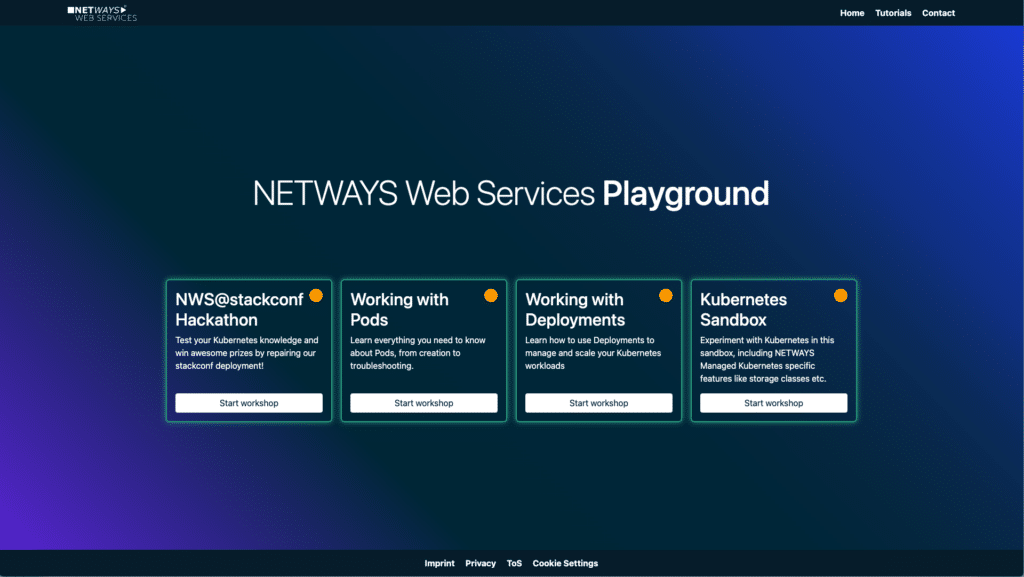Click the NETWAYS Web Services Playground heading
Viewport: 1024px width, 577px height.
511,193
